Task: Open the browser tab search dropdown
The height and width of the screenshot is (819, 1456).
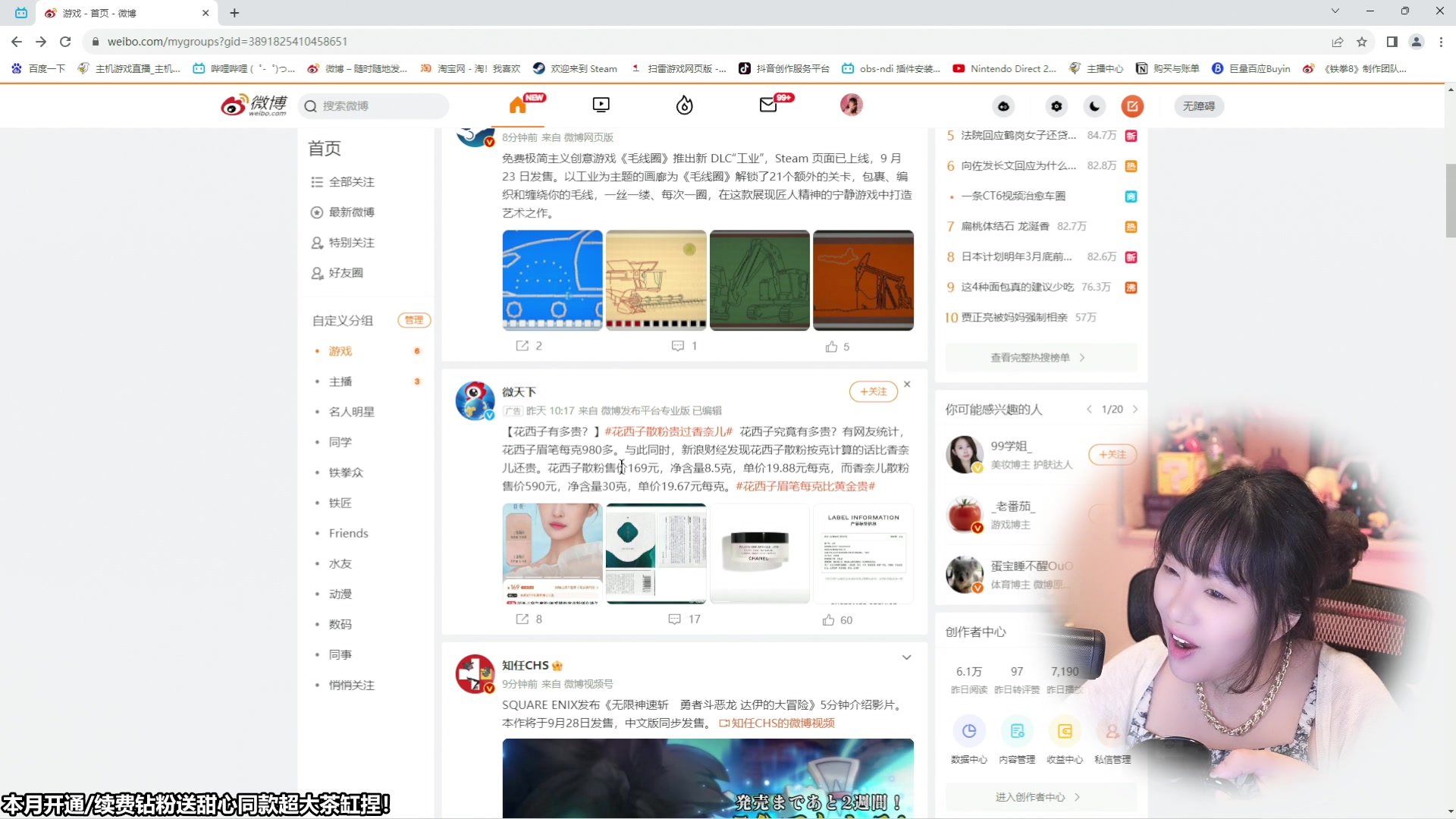Action: click(x=1335, y=11)
